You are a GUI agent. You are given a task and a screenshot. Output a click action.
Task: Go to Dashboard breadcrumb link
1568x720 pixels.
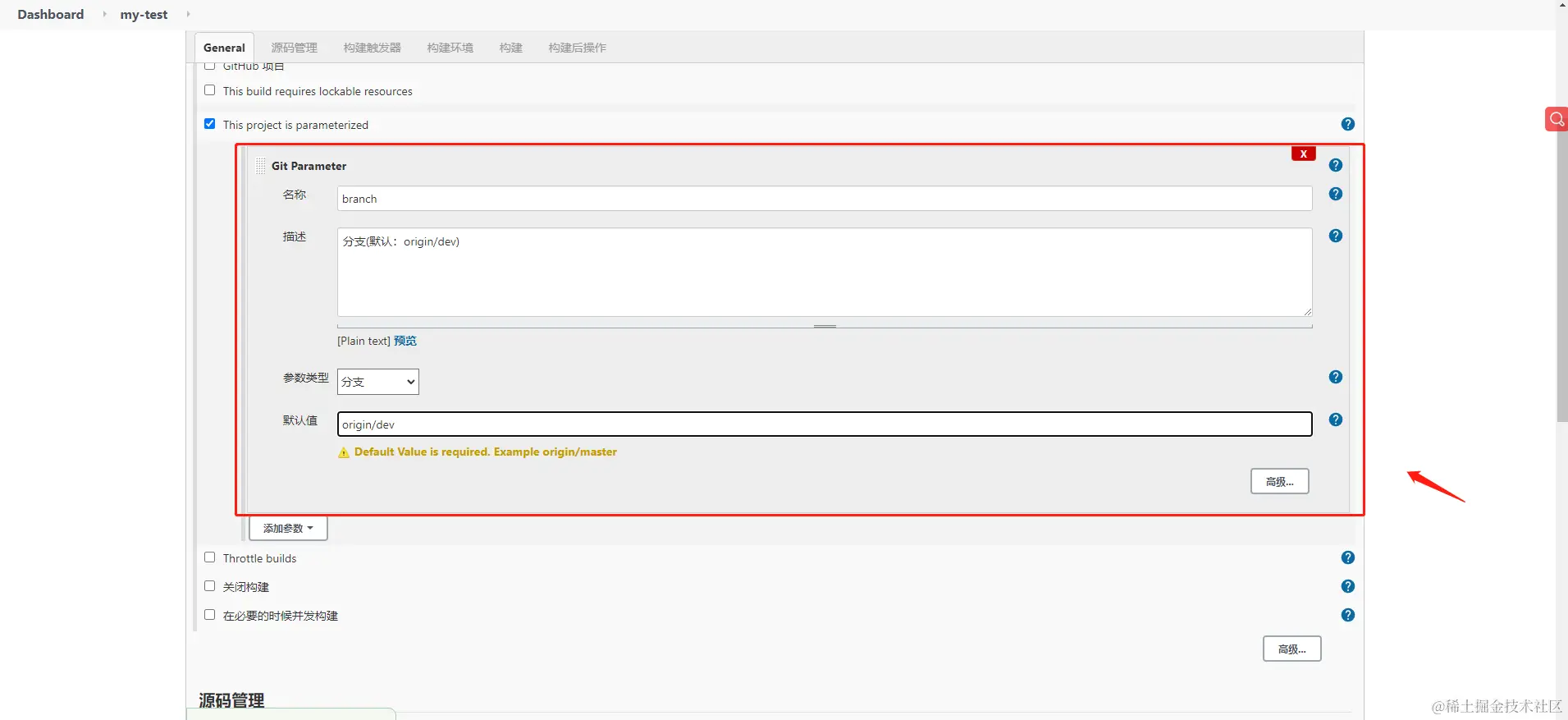pyautogui.click(x=51, y=14)
